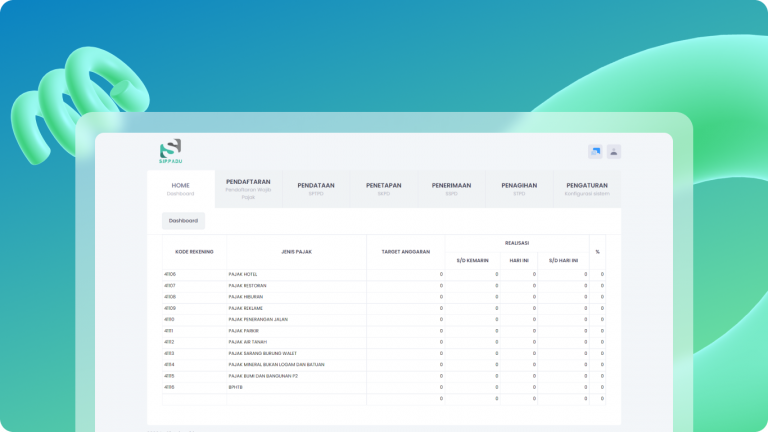
Task: Switch to the HOME tab
Action: click(180, 188)
